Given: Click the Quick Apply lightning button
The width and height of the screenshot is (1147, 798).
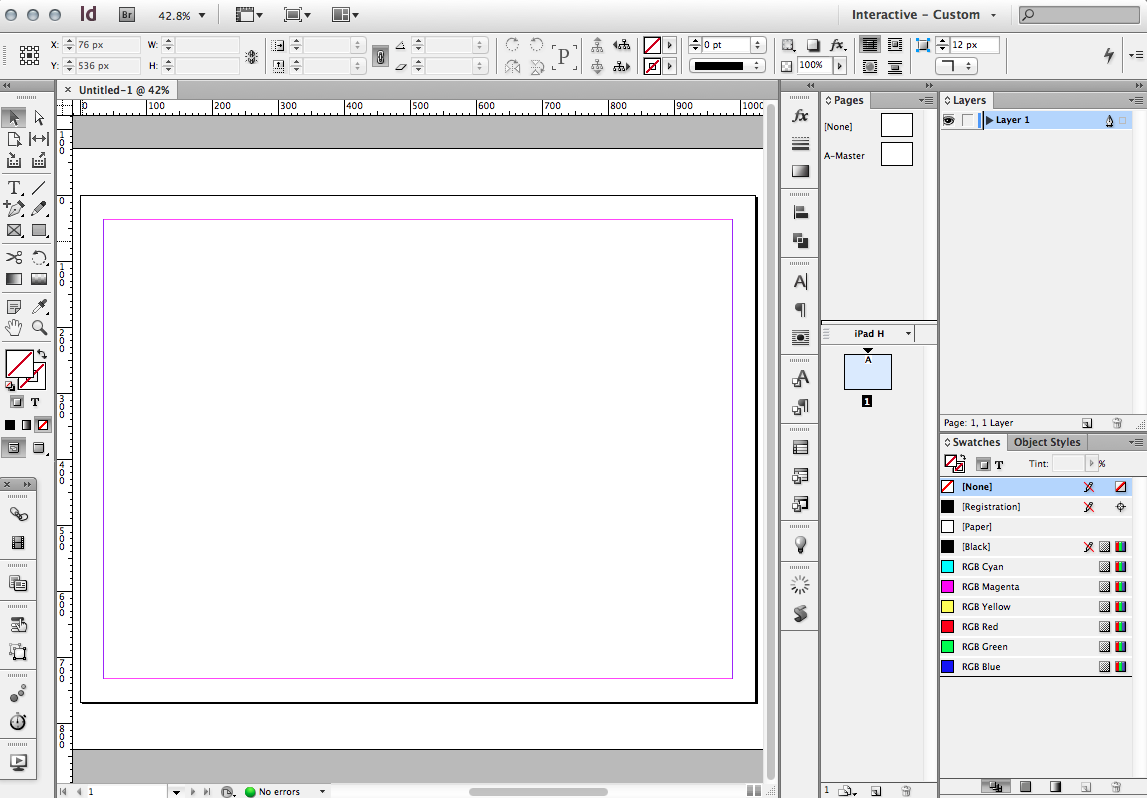Looking at the screenshot, I should click(1110, 55).
